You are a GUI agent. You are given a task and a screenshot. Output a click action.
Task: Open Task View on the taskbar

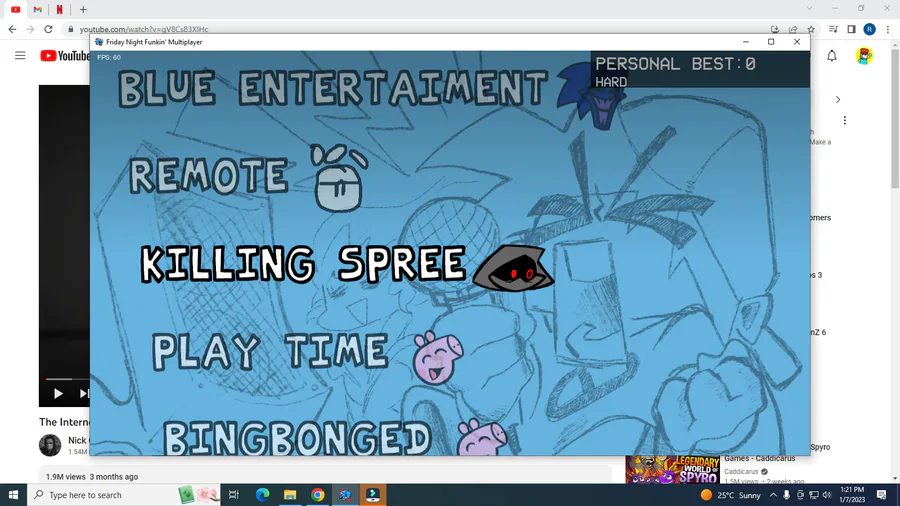234,495
